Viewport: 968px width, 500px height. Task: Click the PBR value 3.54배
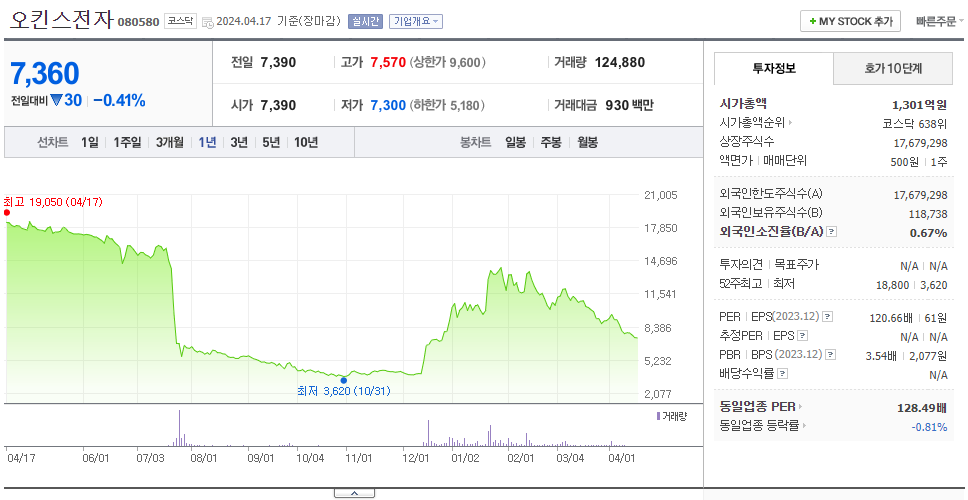(881, 356)
